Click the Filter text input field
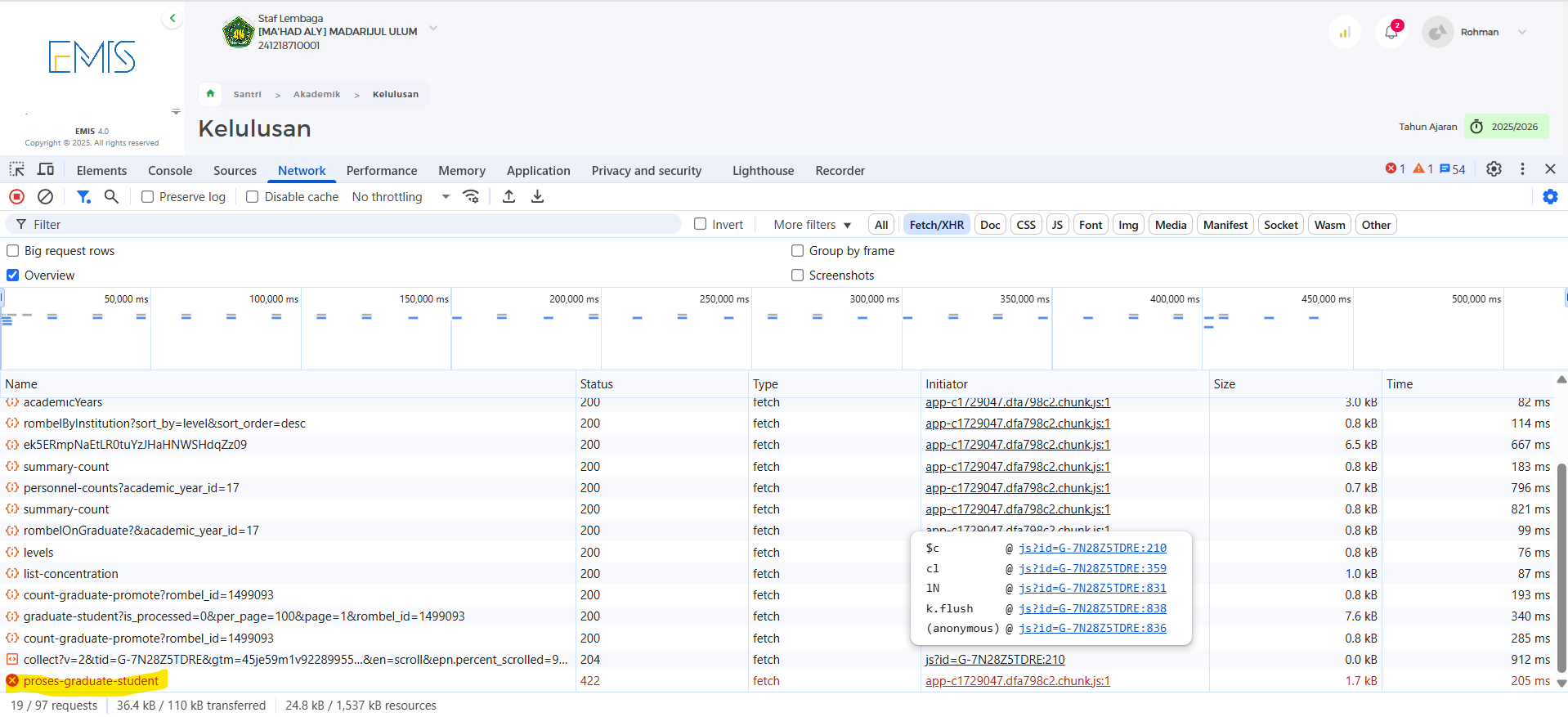This screenshot has height=717, width=1568. pos(352,225)
